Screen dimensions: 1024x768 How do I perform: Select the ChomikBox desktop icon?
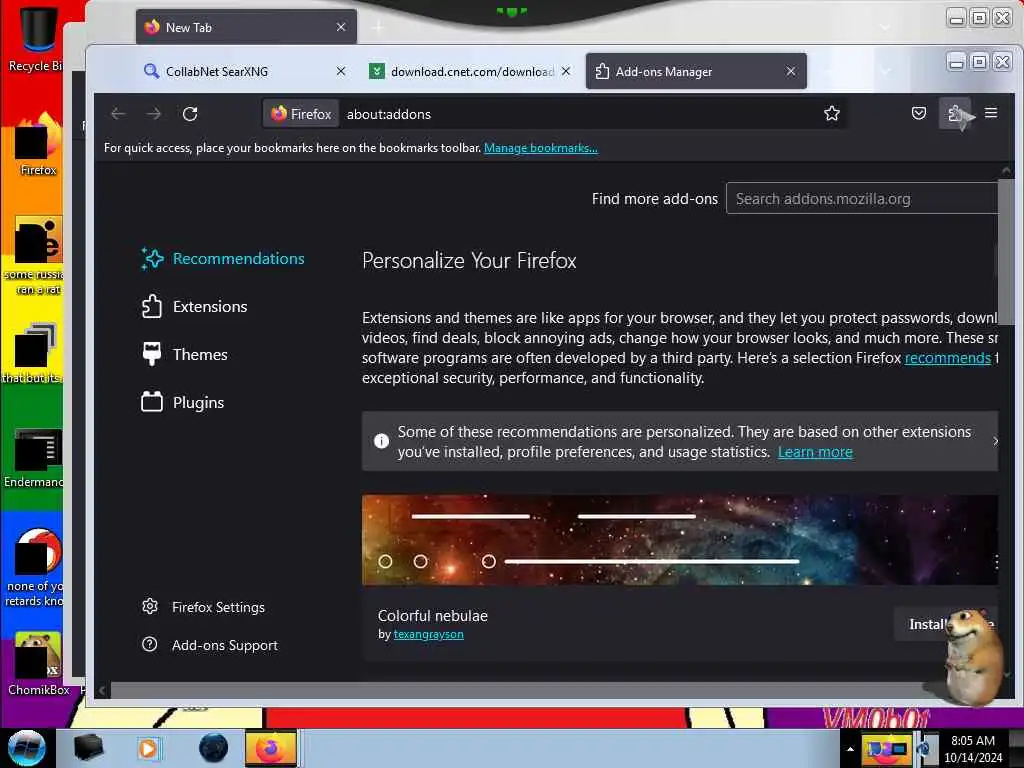click(x=38, y=664)
